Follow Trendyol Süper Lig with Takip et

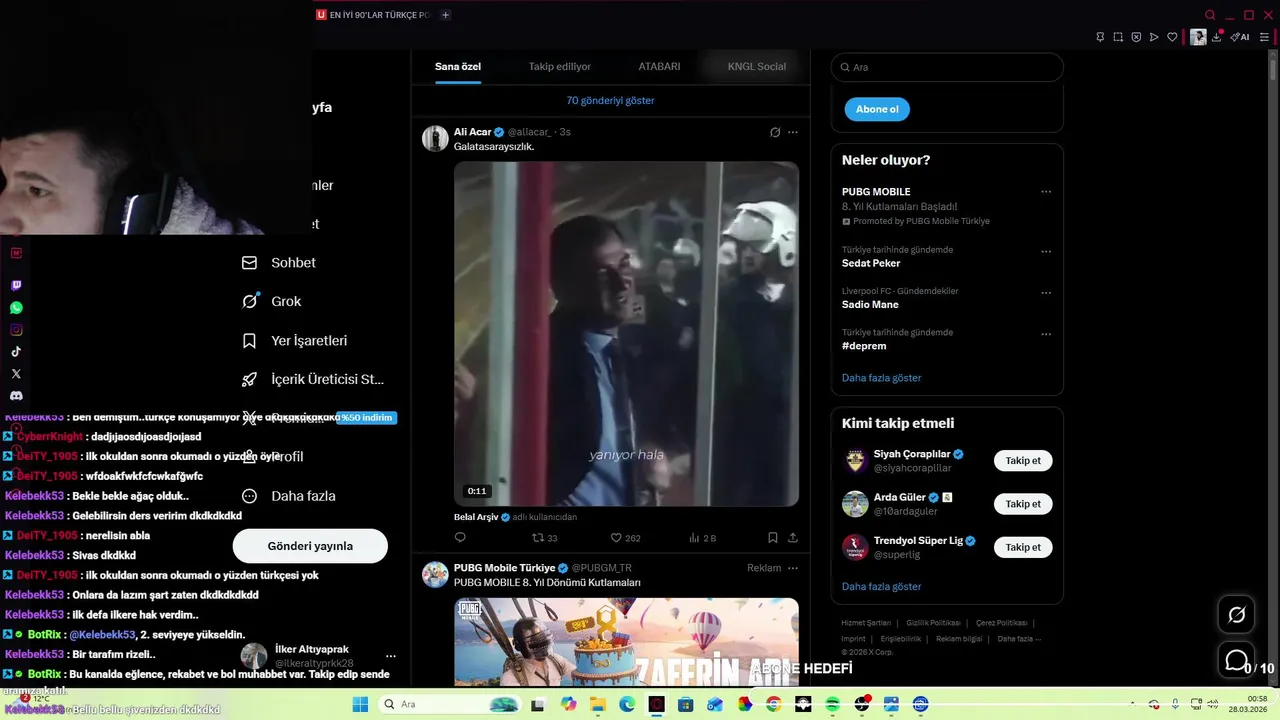[x=1023, y=547]
